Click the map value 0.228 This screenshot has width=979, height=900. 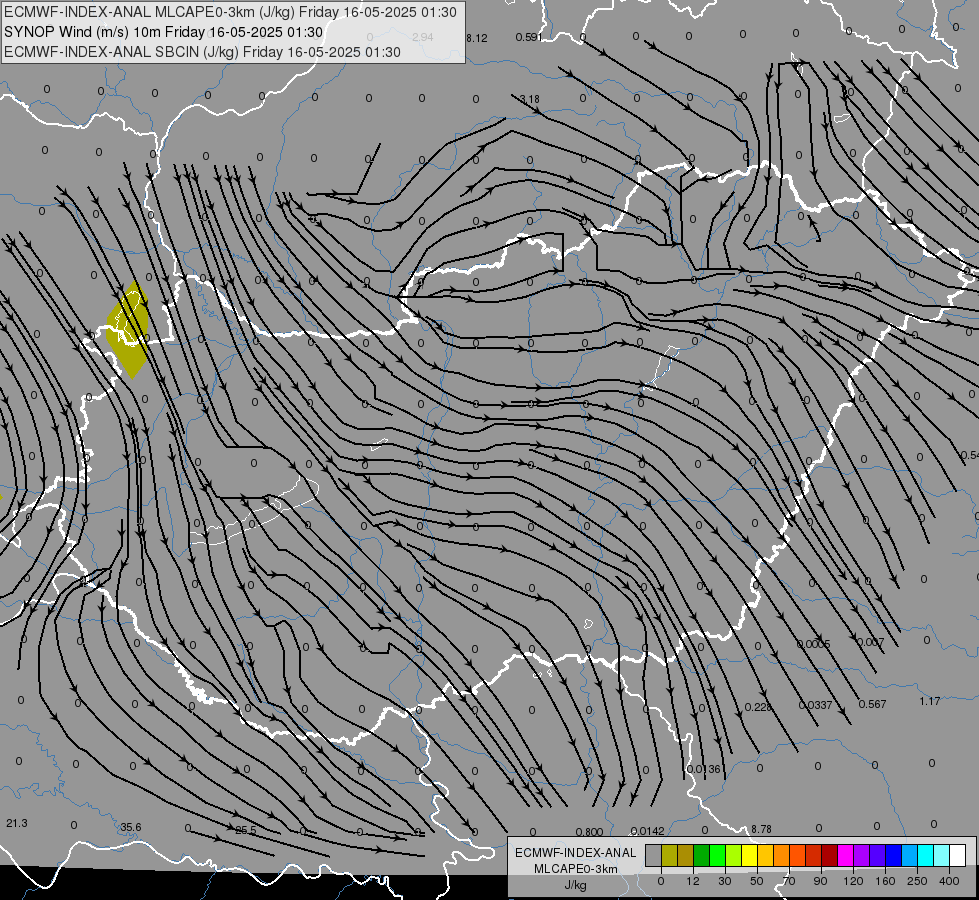(758, 707)
